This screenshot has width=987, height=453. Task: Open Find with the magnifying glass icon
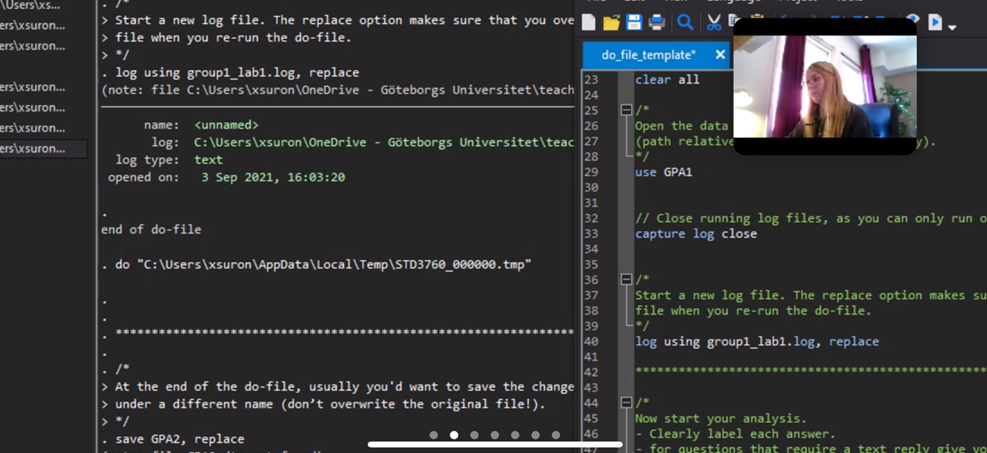pyautogui.click(x=685, y=23)
